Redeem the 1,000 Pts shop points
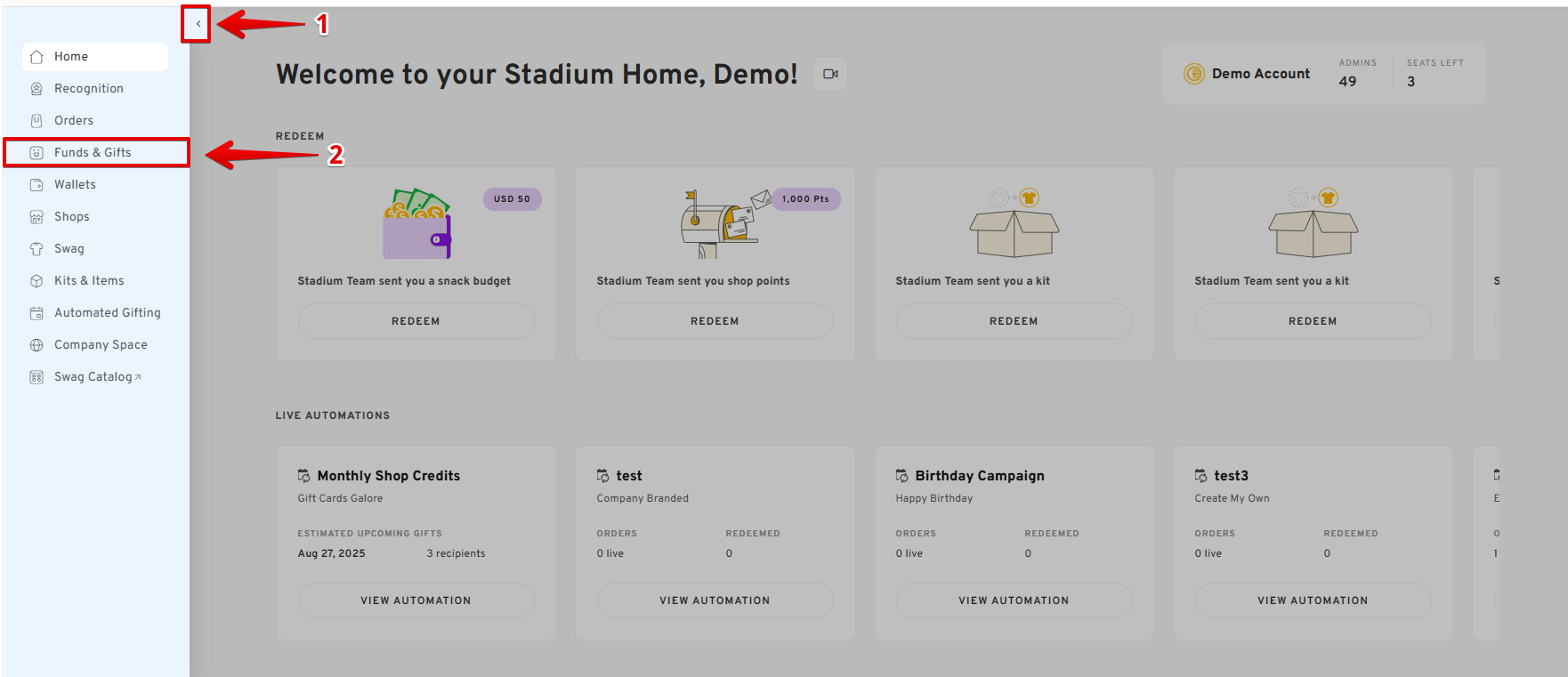The height and width of the screenshot is (677, 1568). coord(715,321)
